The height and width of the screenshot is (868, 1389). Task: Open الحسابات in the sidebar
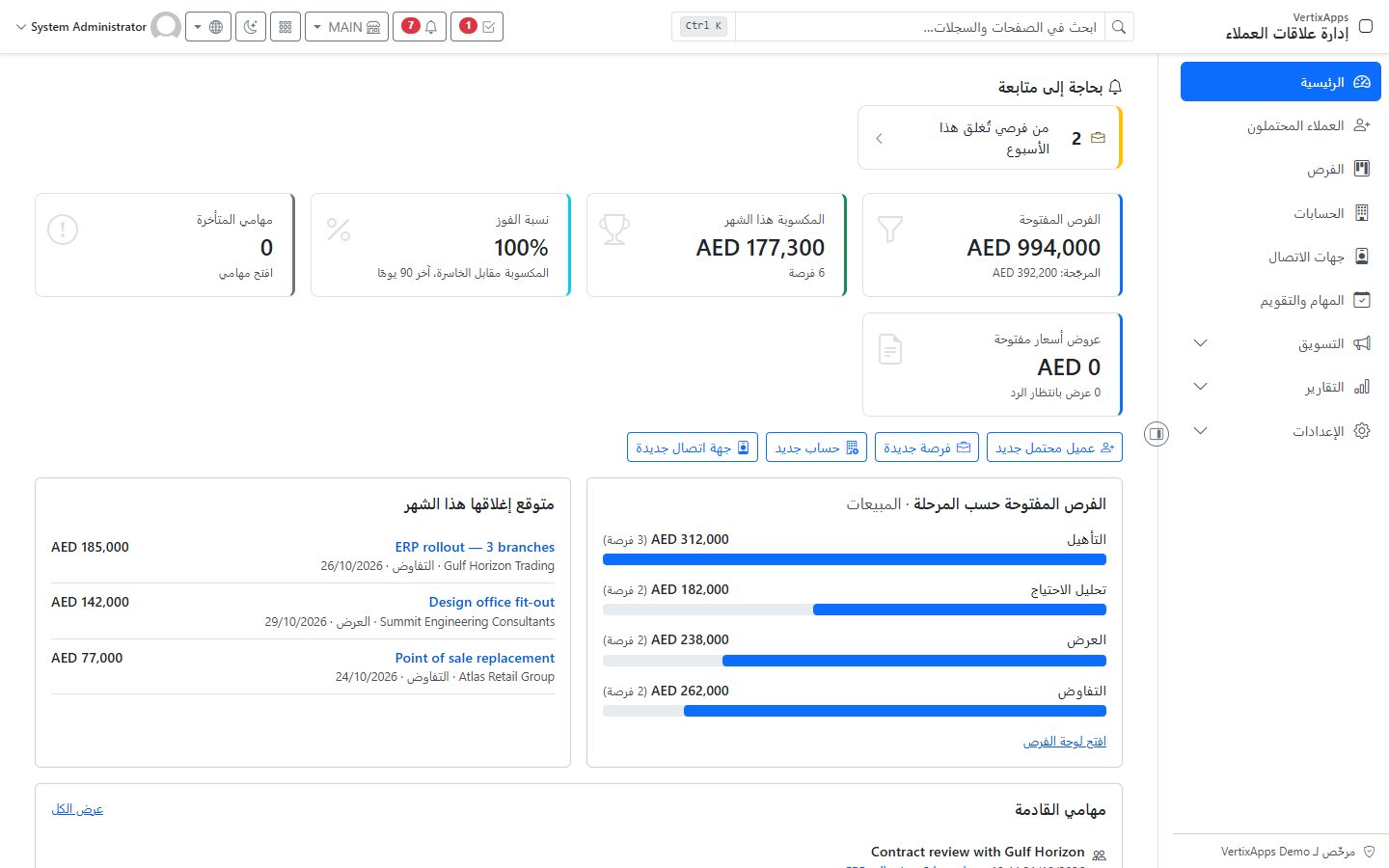pos(1281,213)
